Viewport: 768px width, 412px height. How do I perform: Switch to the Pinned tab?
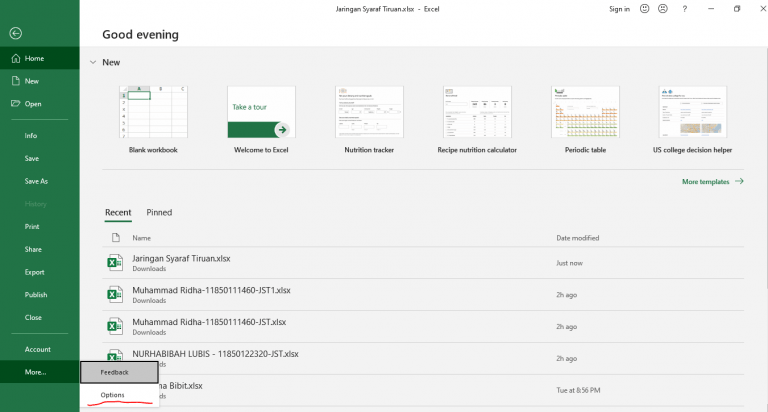coord(159,213)
